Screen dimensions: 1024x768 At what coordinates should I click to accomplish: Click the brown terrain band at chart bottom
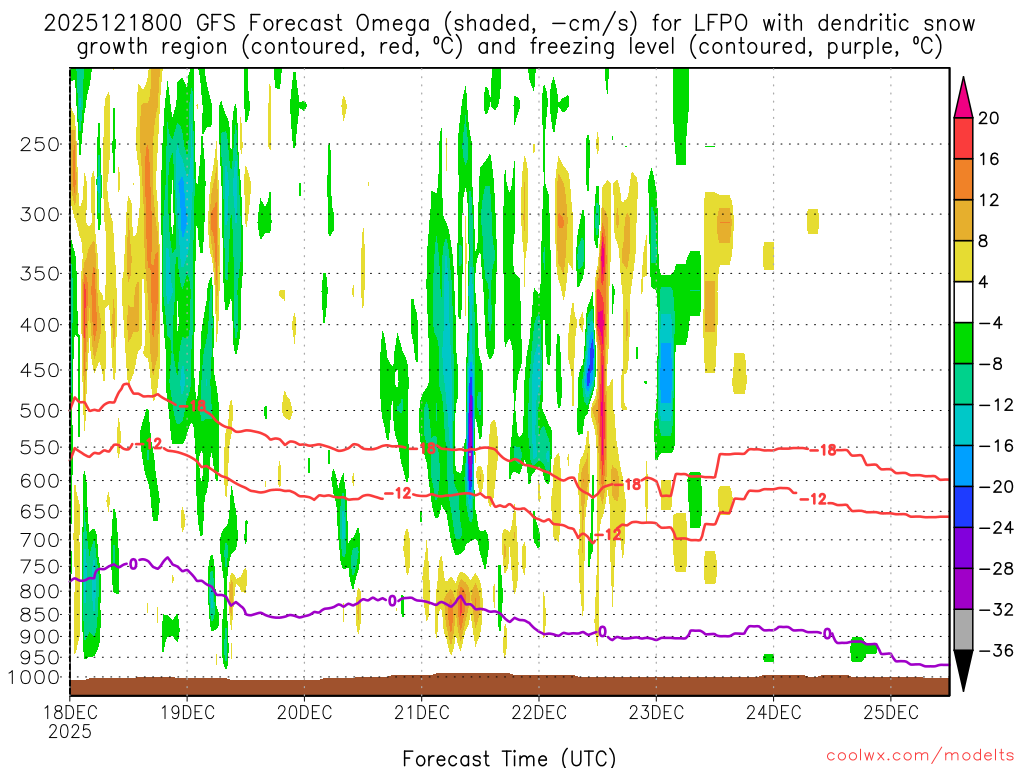509,686
